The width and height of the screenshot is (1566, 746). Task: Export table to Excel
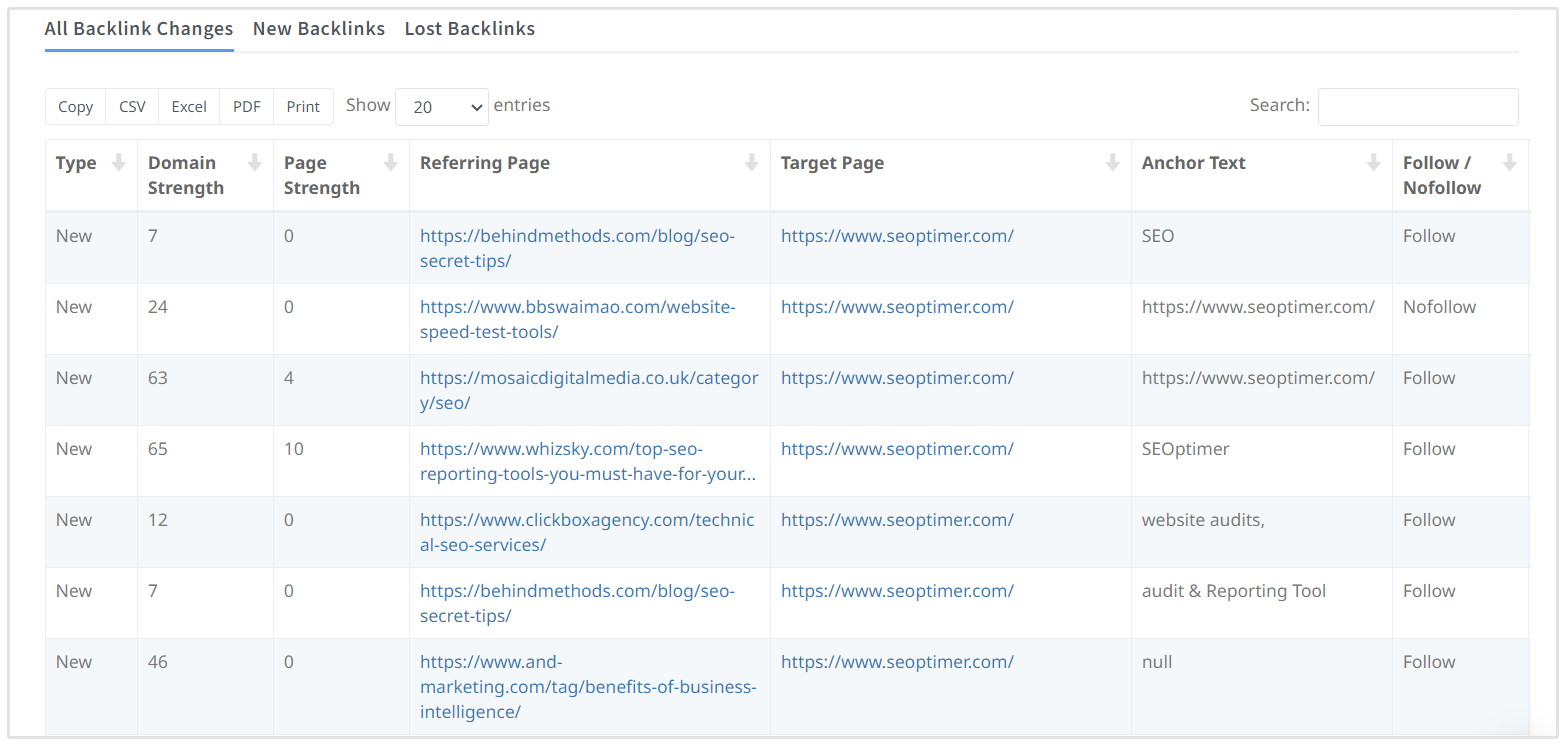click(189, 107)
